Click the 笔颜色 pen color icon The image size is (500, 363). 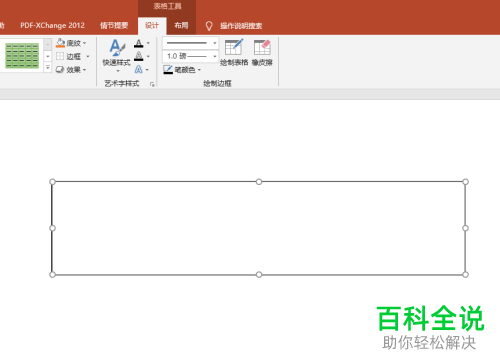[x=168, y=70]
